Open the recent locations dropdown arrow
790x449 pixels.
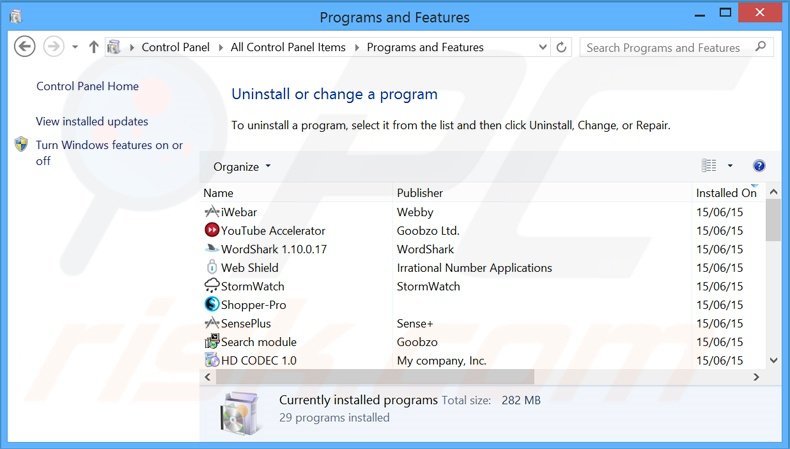(75, 47)
